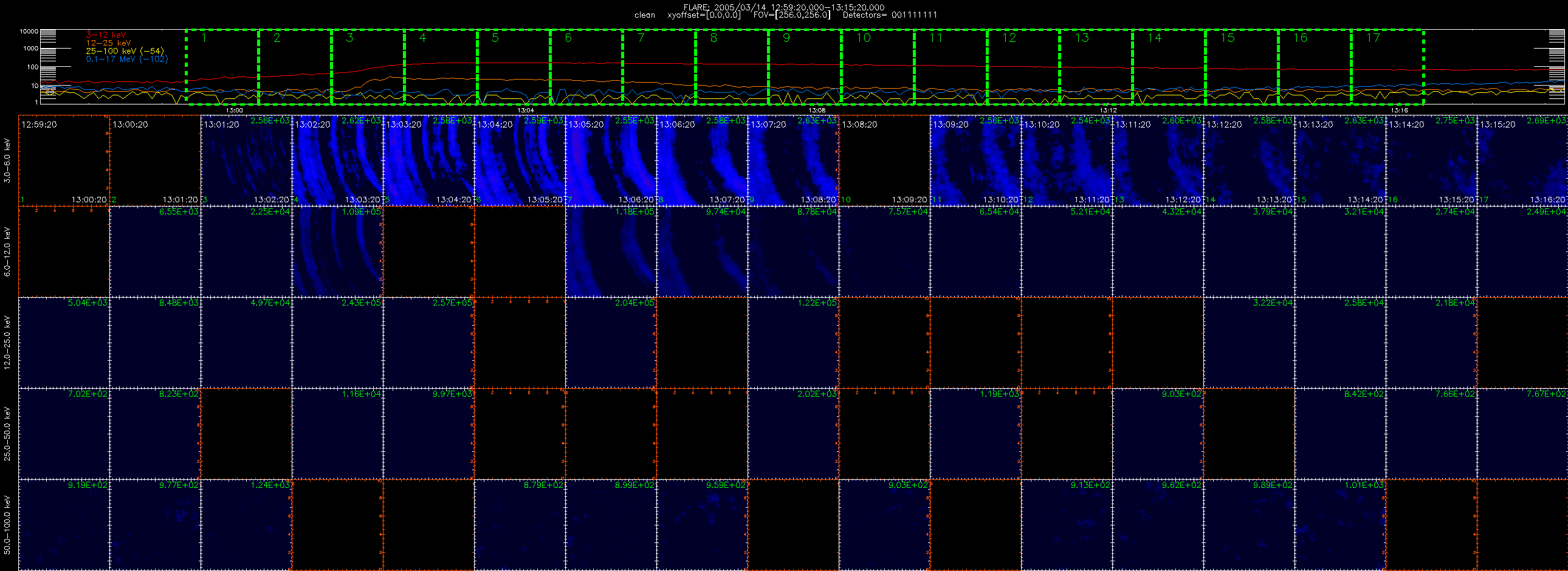Click the 2.04E+05 peak value label

point(635,303)
